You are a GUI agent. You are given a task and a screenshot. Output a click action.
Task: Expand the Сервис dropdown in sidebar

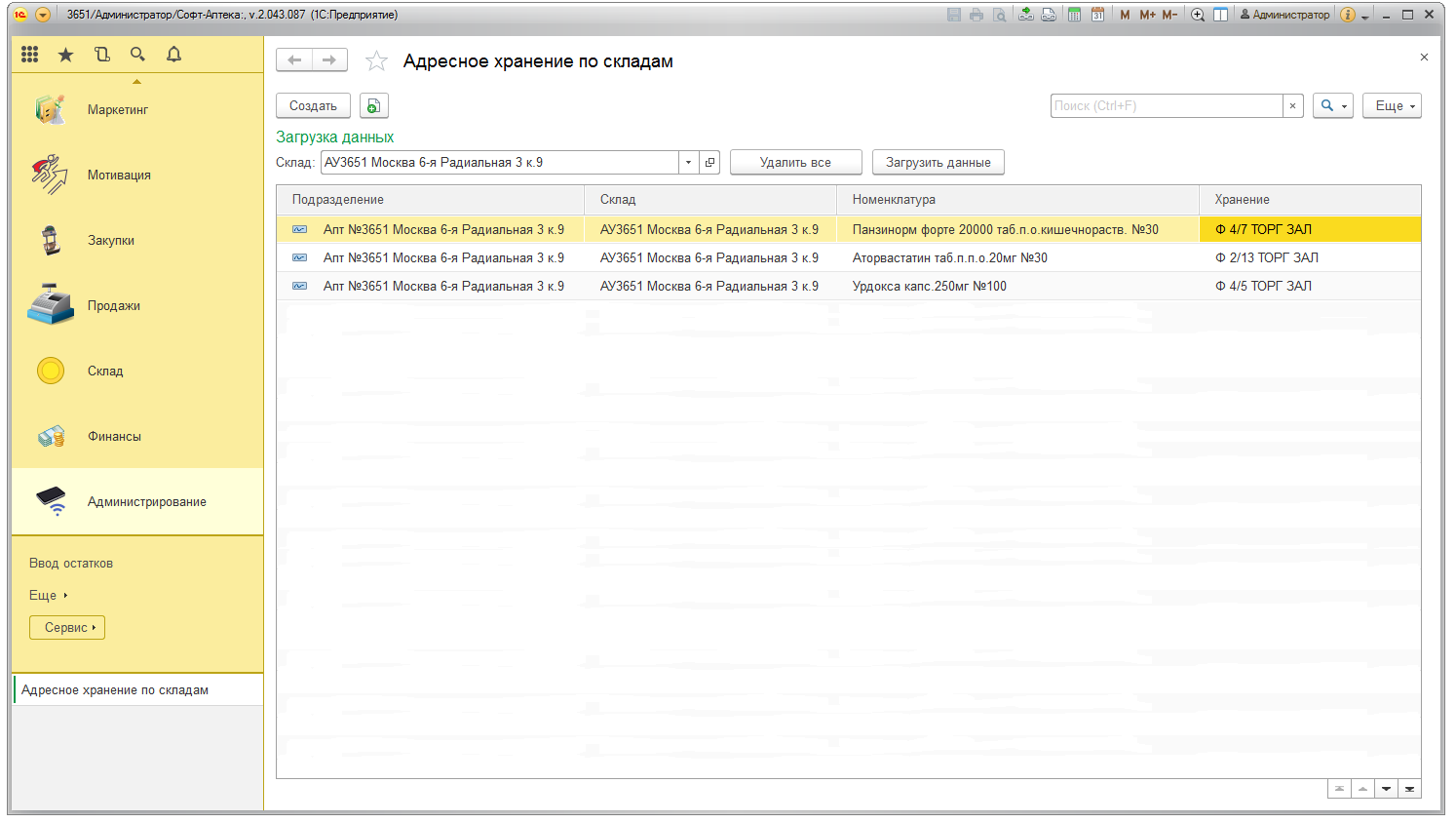click(67, 628)
